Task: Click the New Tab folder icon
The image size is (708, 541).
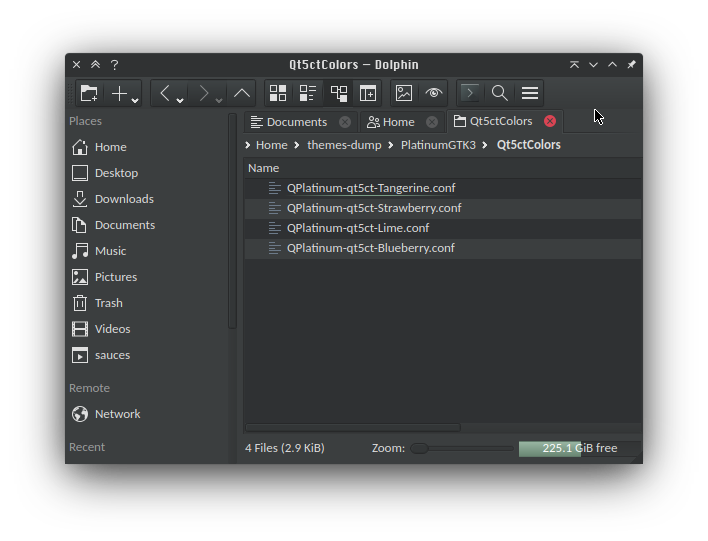Action: [x=89, y=93]
